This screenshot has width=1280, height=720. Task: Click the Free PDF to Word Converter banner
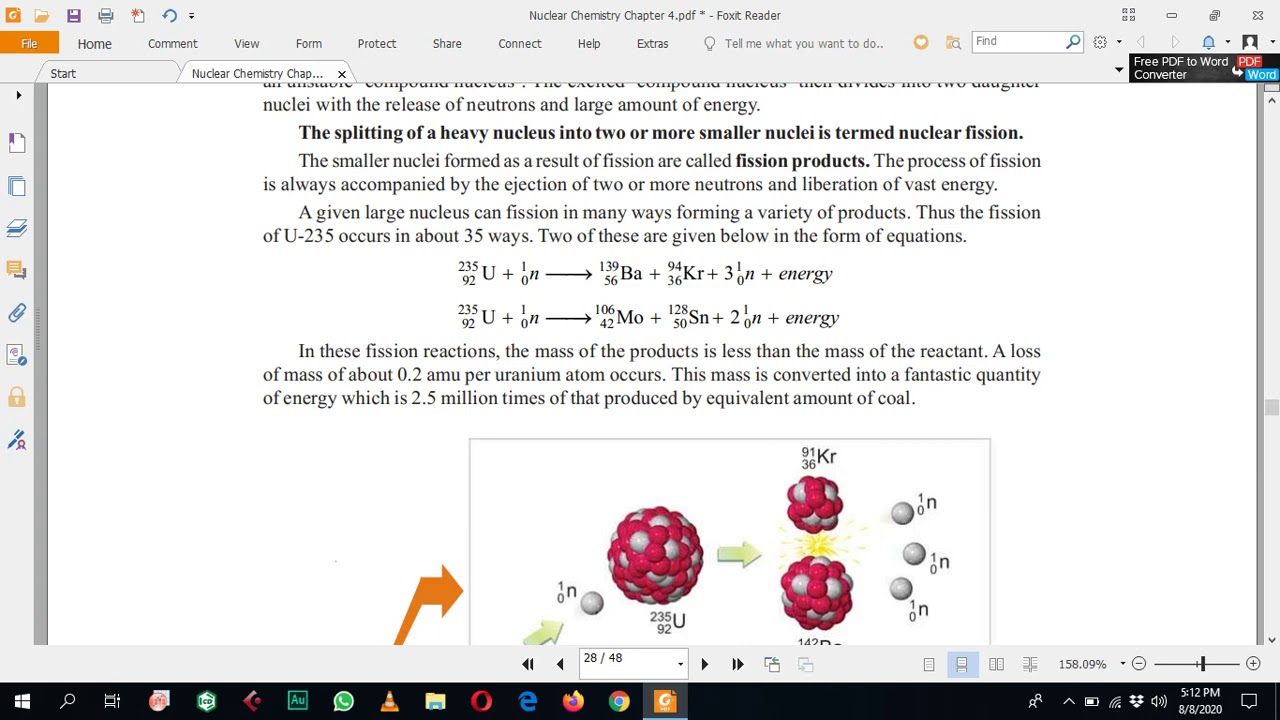point(1205,68)
